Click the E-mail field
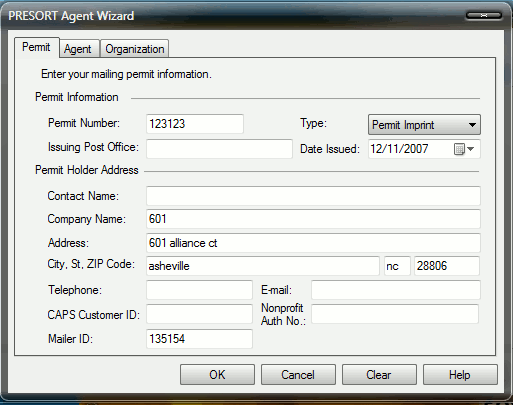Viewport: 513px width, 405px height. (396, 290)
